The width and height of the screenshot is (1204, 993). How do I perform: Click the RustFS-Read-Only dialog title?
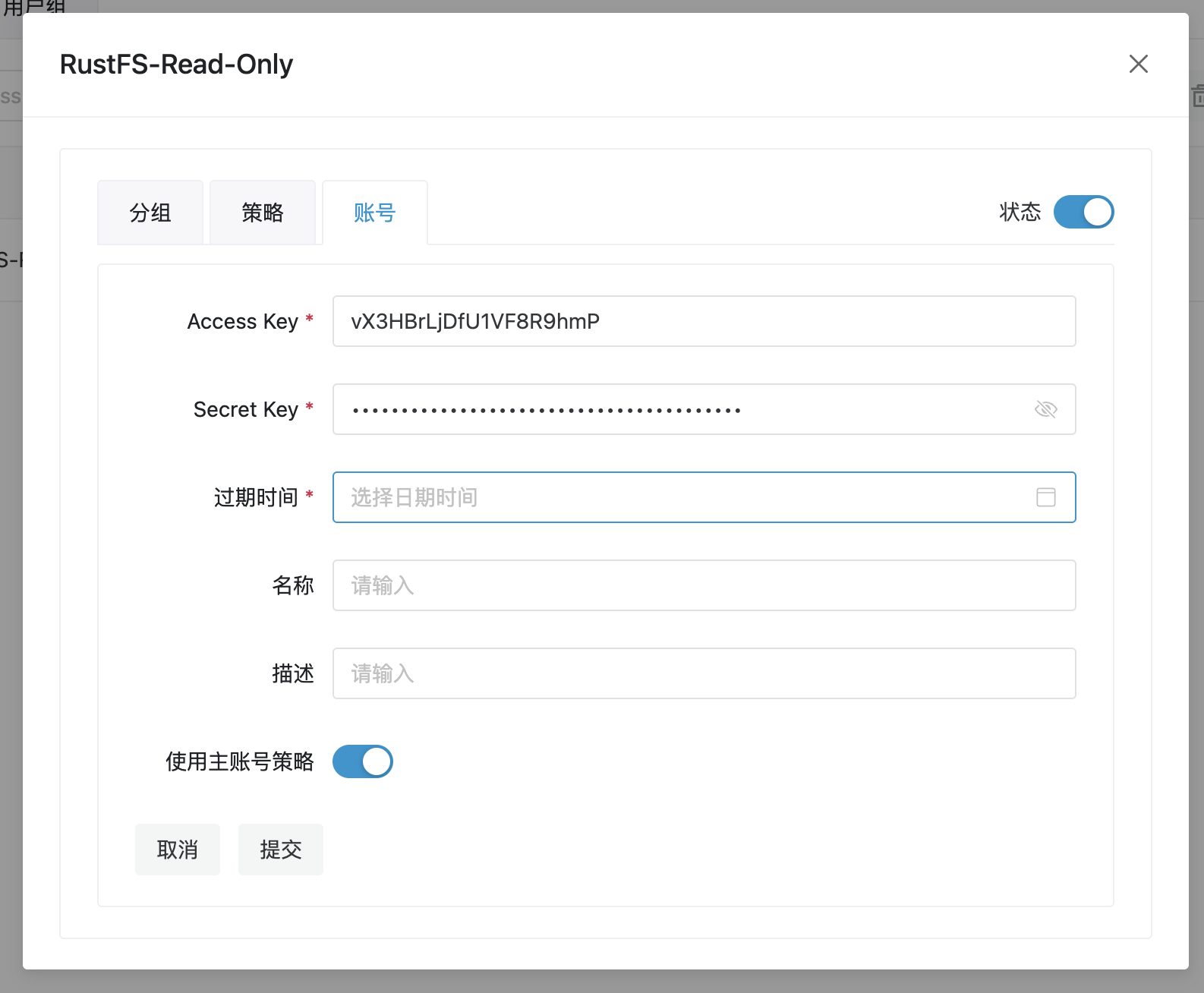pos(176,65)
